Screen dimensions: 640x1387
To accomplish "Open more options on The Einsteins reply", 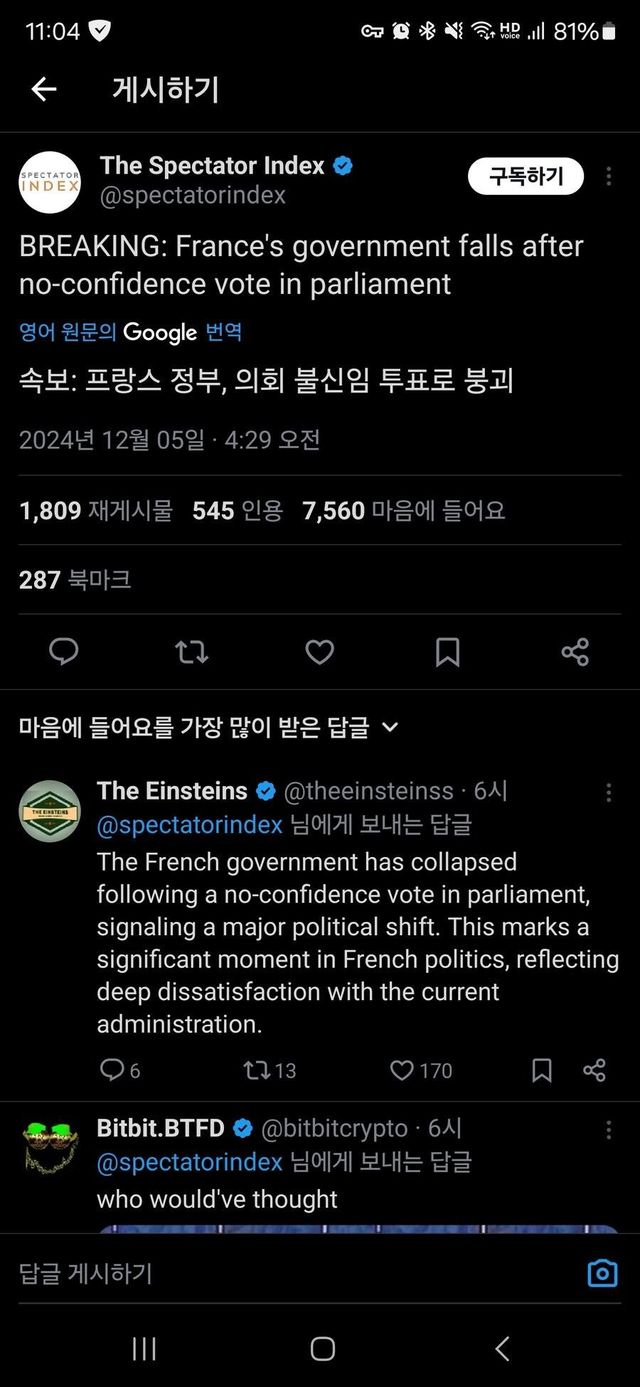I will pyautogui.click(x=609, y=792).
